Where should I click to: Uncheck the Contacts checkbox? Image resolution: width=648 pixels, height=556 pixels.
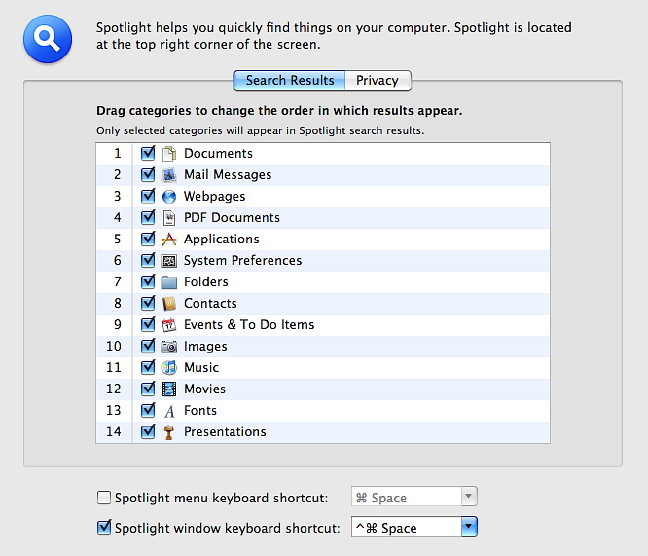point(148,303)
